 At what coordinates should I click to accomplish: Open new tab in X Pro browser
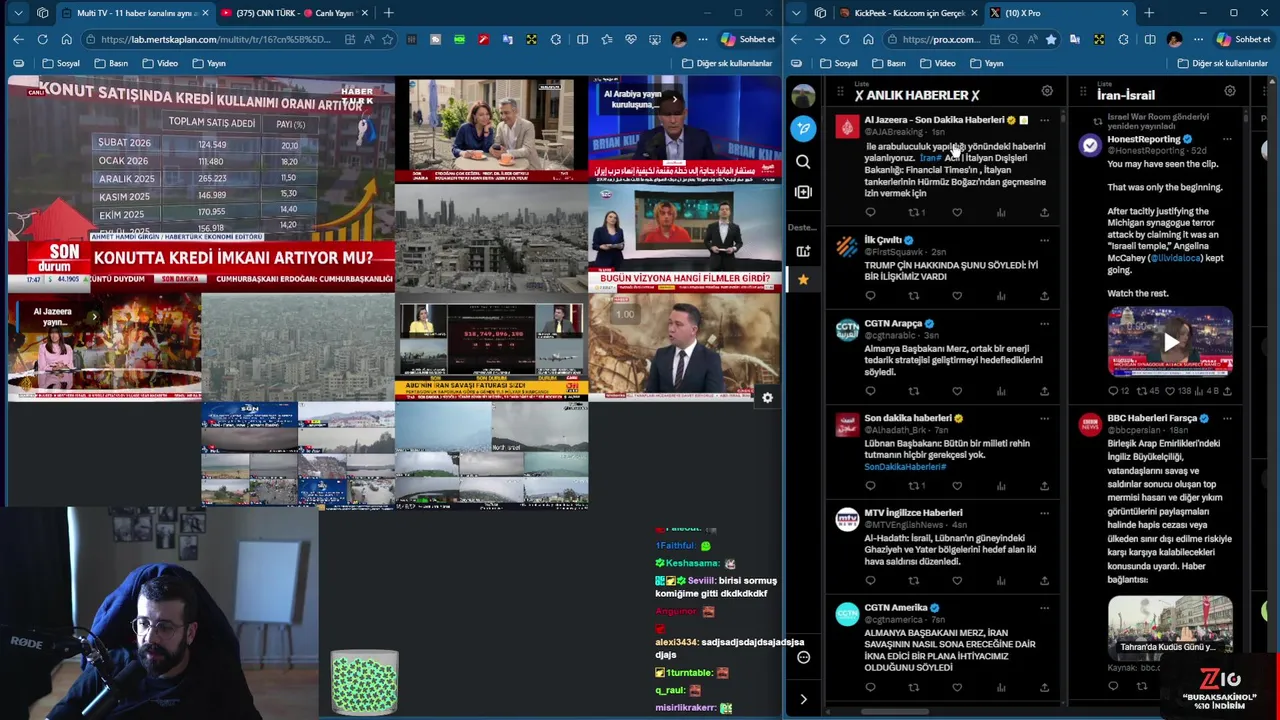pyautogui.click(x=1148, y=13)
